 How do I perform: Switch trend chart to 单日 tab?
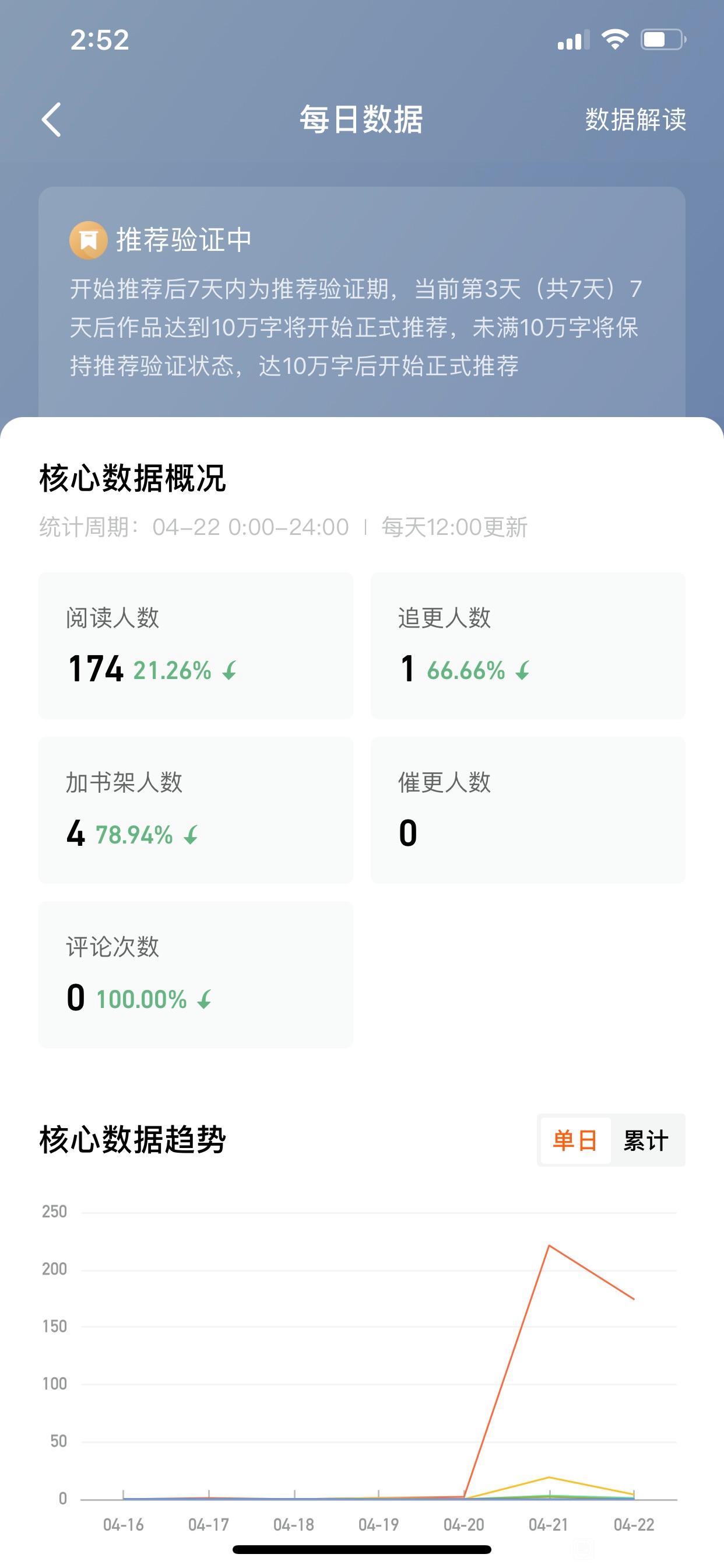(x=575, y=1140)
